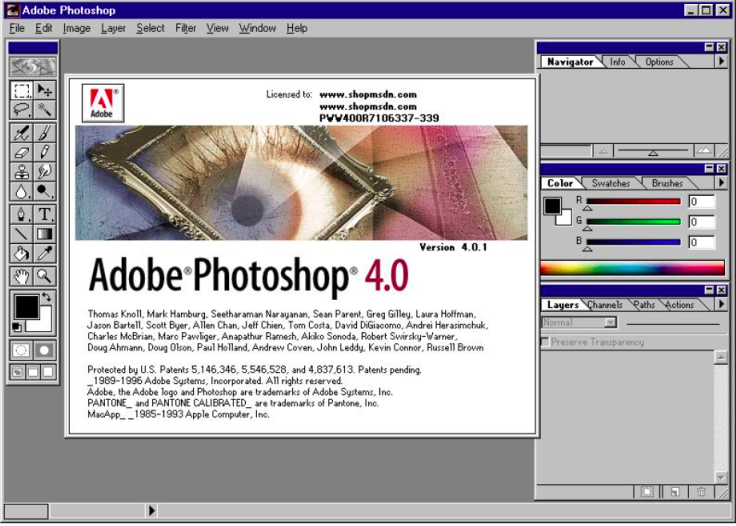Select the Rectangular Marquee tool

21,90
